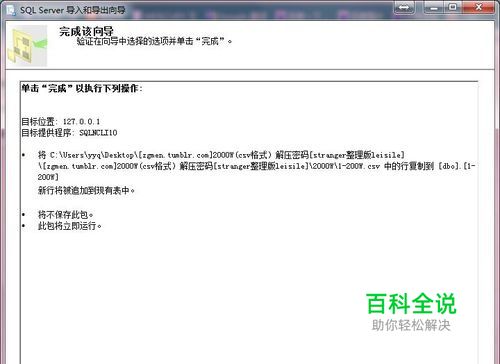Click the window title "SQL Server 导入和导出向导"
Screen dimensions: 500x364
pos(73,10)
